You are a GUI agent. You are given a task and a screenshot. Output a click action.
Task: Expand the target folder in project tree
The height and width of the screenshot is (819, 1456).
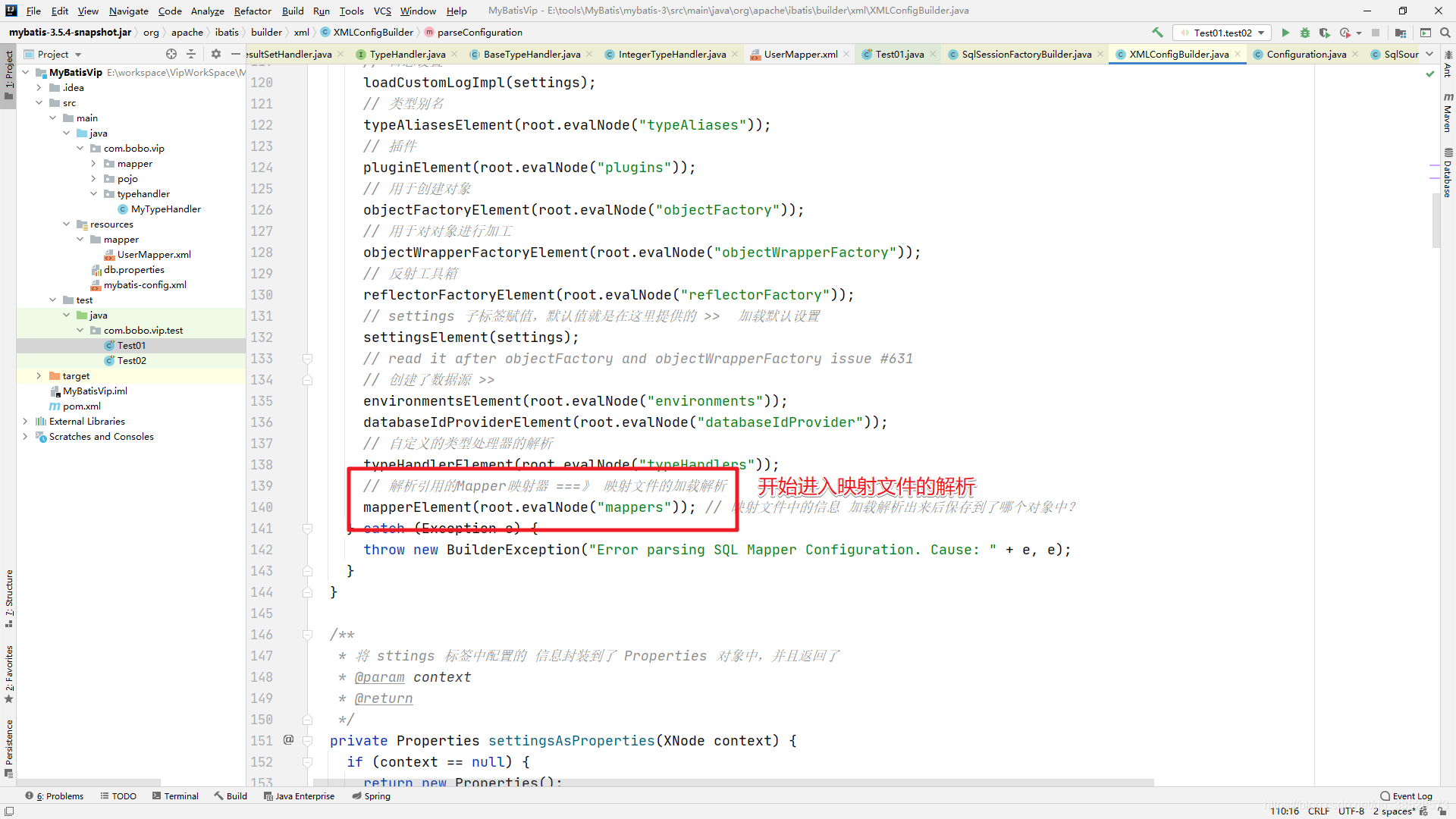(39, 376)
